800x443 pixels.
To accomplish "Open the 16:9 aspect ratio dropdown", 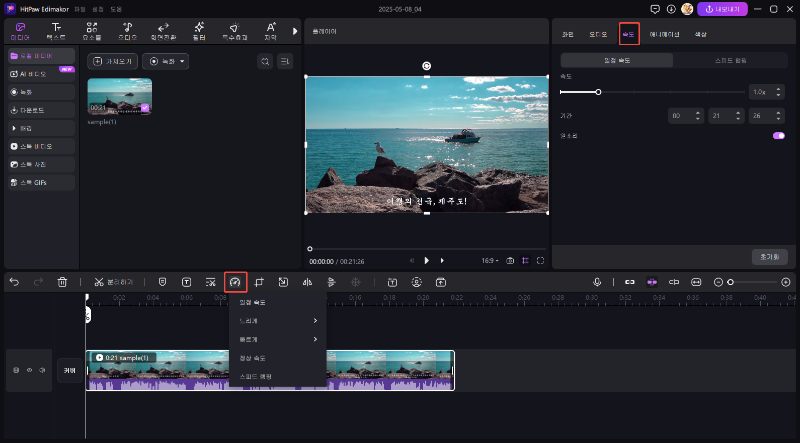I will point(490,260).
